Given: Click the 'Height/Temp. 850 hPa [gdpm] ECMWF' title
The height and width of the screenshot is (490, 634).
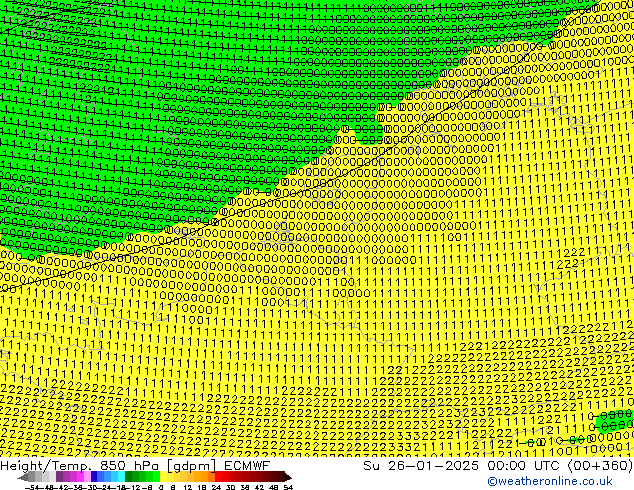Looking at the screenshot, I should point(135,465).
